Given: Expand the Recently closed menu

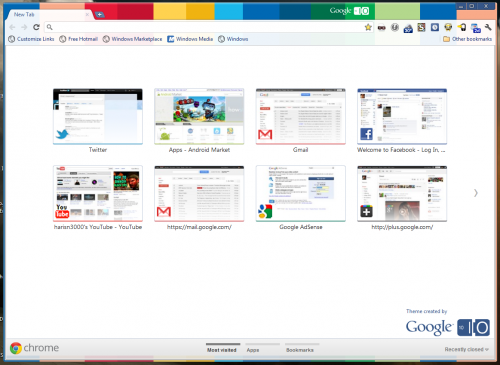Looking at the screenshot, I should click(467, 349).
